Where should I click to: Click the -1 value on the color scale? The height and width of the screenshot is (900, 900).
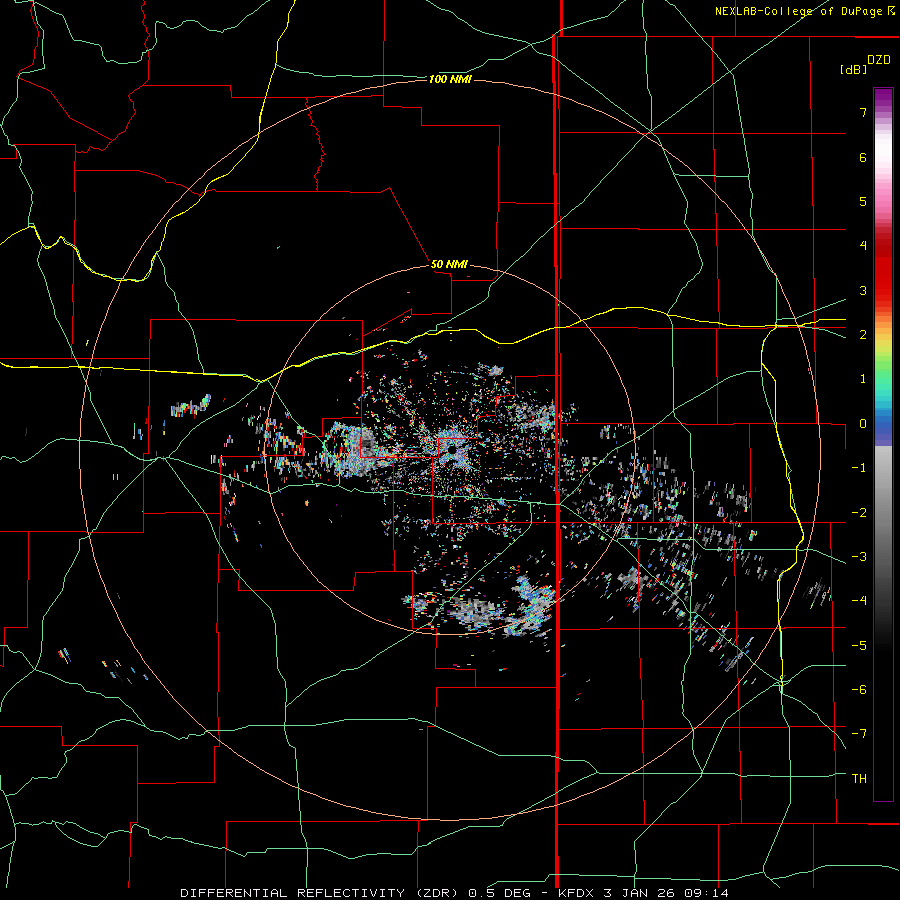pos(859,468)
